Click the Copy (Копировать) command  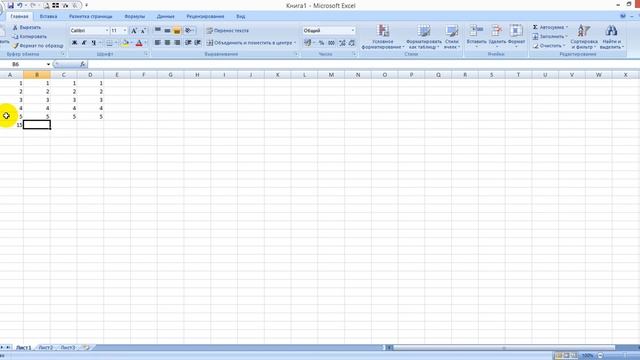pos(29,36)
